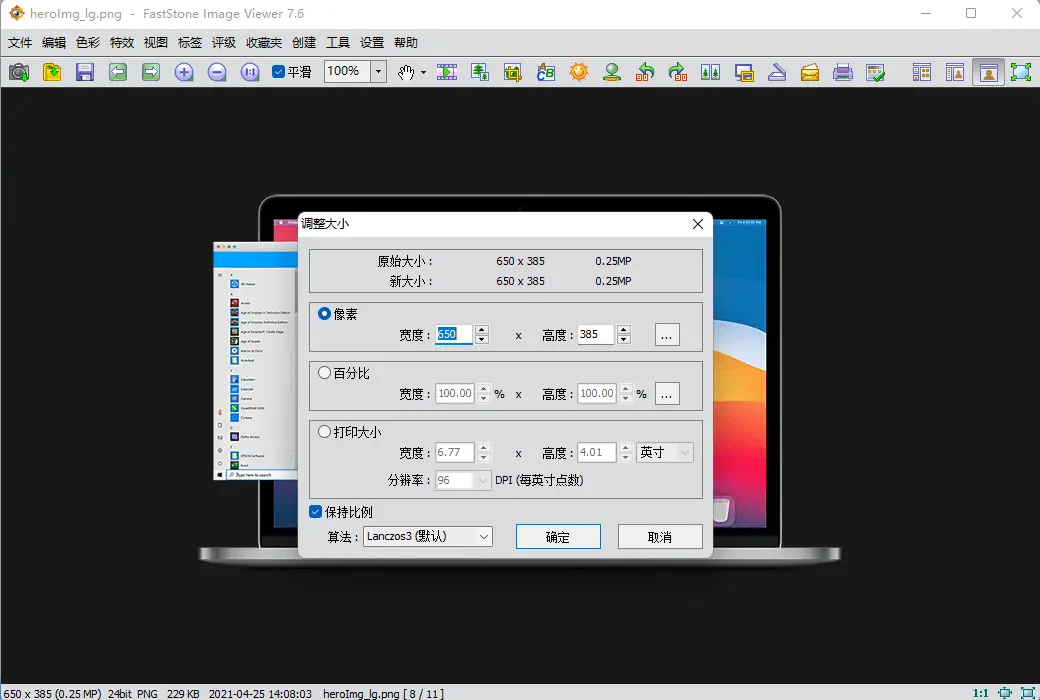Viewport: 1040px width, 700px height.
Task: Click the highlighted single image view icon
Action: [988, 72]
